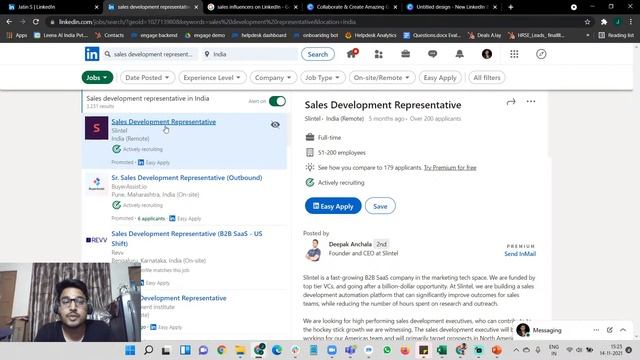640x360 pixels.
Task: Open the helpdesk dashboard bookmark
Action: click(259, 36)
